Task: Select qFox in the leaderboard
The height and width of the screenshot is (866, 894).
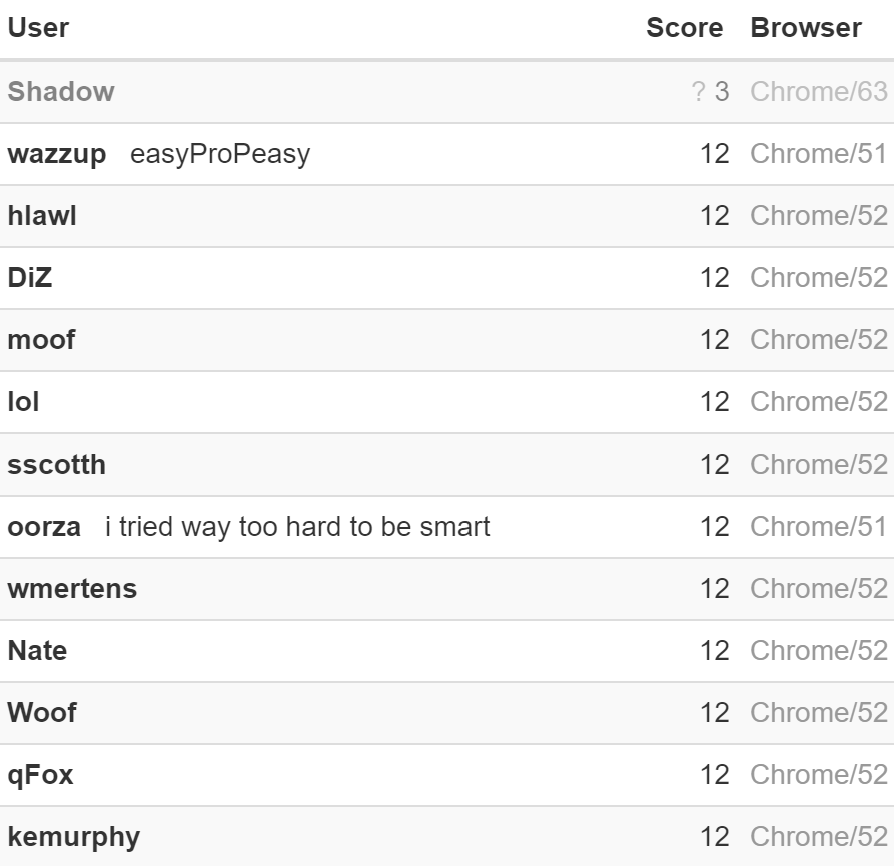Action: point(40,775)
